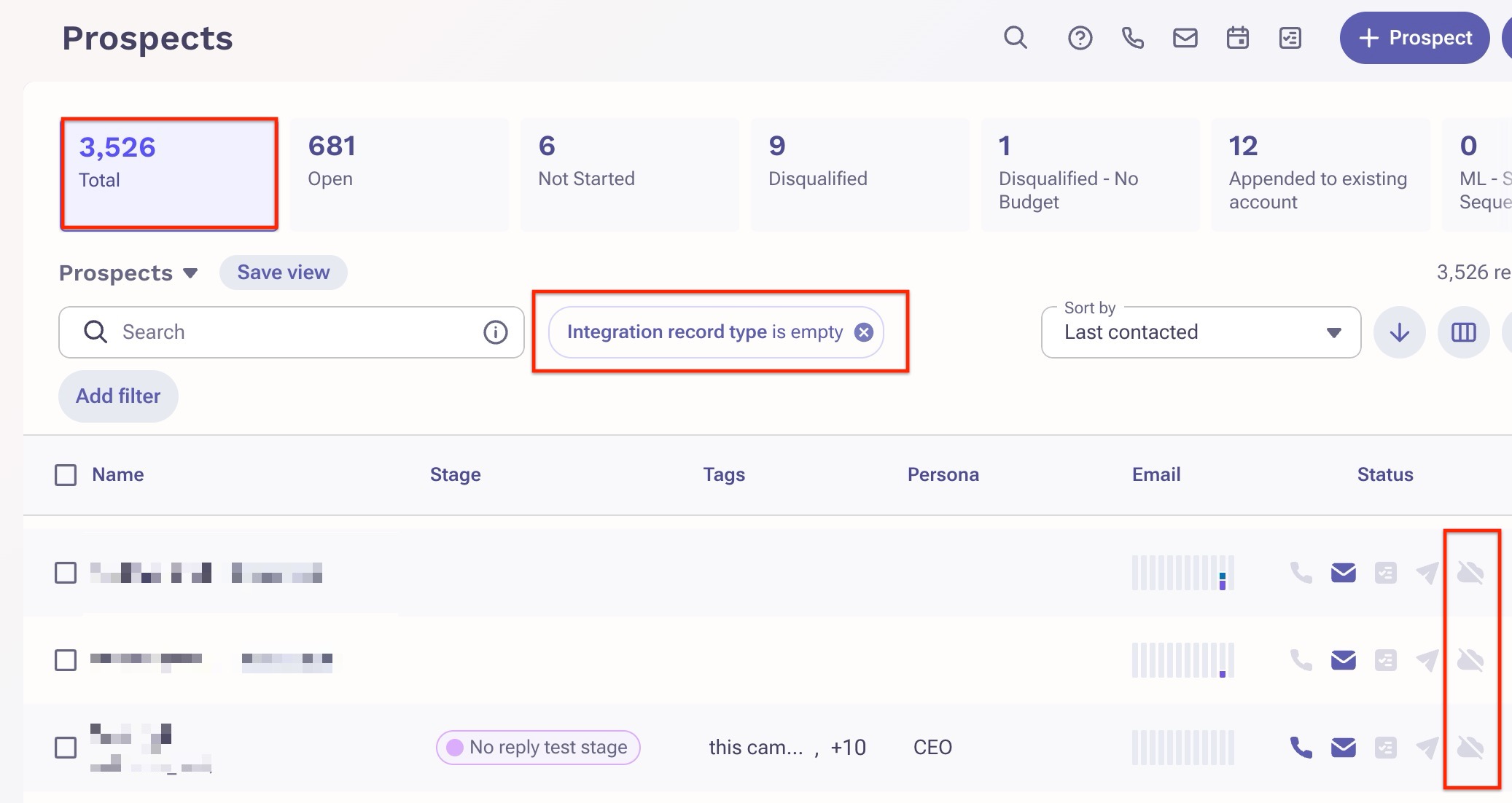Click the Tags column header
The image size is (1512, 803).
(724, 474)
